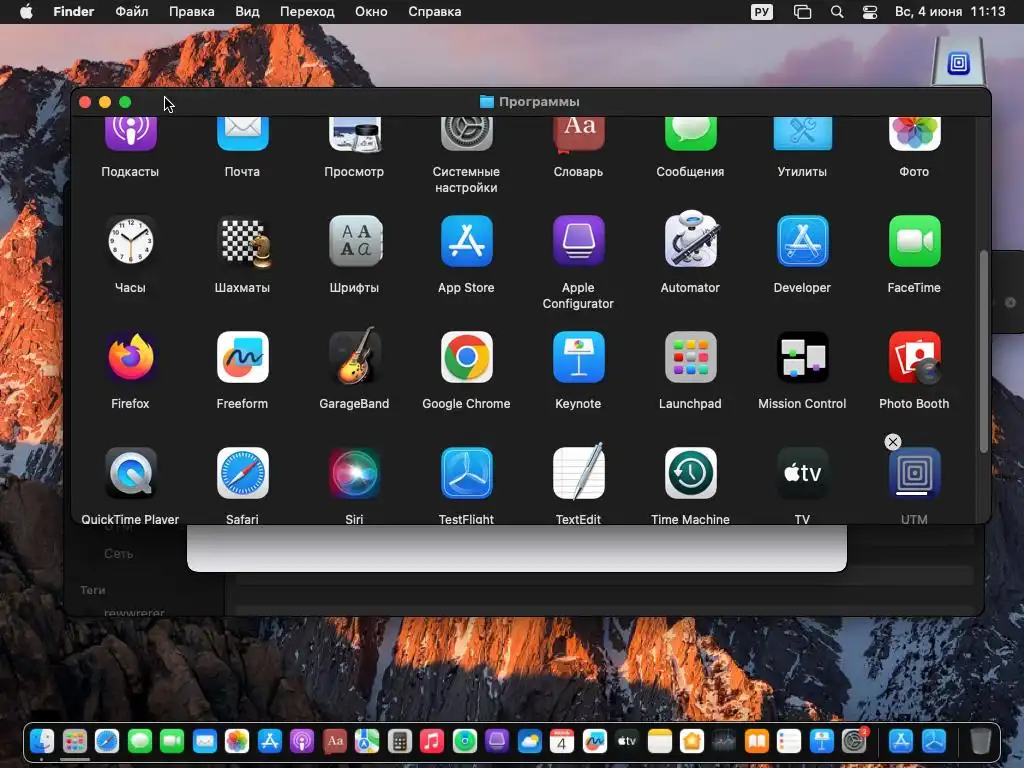Viewport: 1024px width, 768px height.
Task: Select Keynote in Программы window
Action: [x=579, y=357]
